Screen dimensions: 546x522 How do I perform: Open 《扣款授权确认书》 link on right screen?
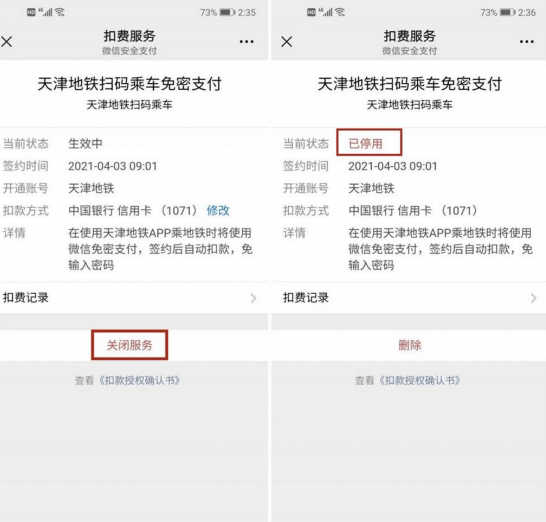tap(419, 380)
